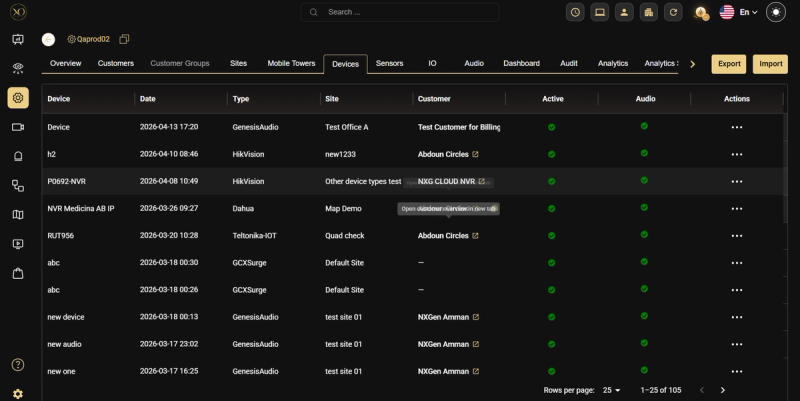This screenshot has height=401, width=800.
Task: Switch to the Sensors tab
Action: [x=389, y=63]
